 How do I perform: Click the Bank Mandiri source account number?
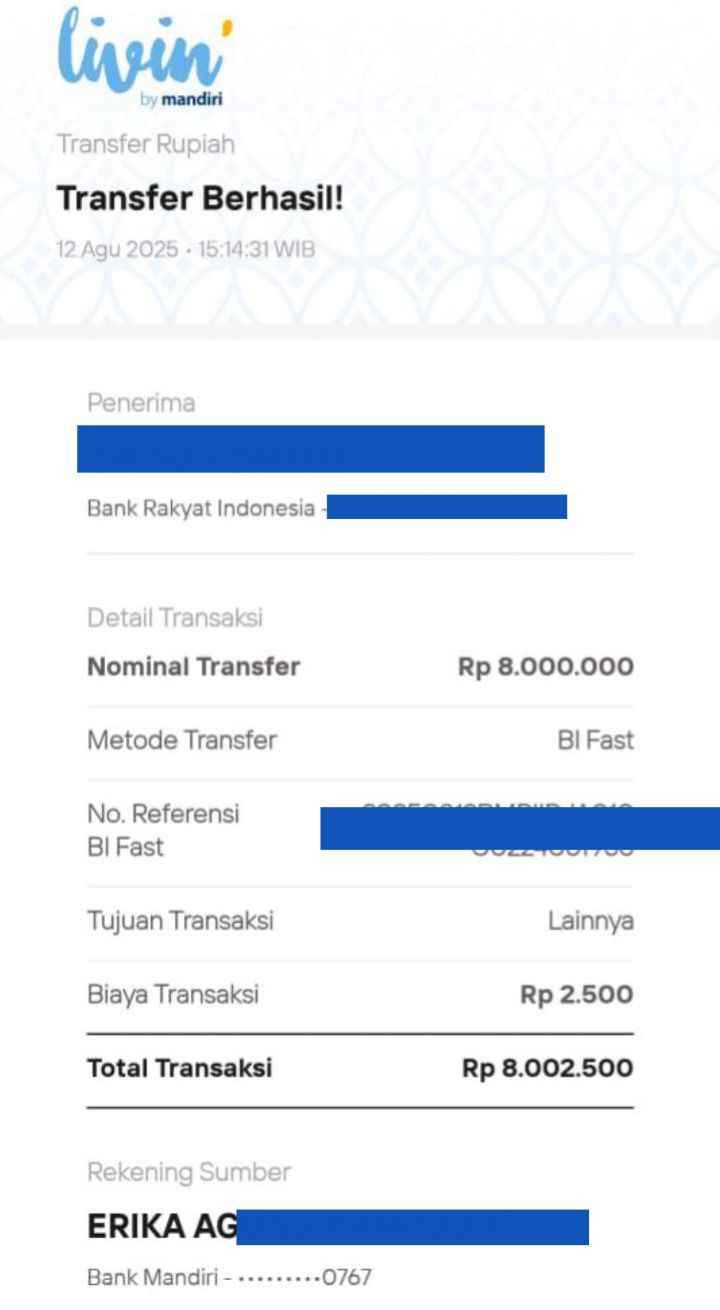click(x=229, y=1277)
